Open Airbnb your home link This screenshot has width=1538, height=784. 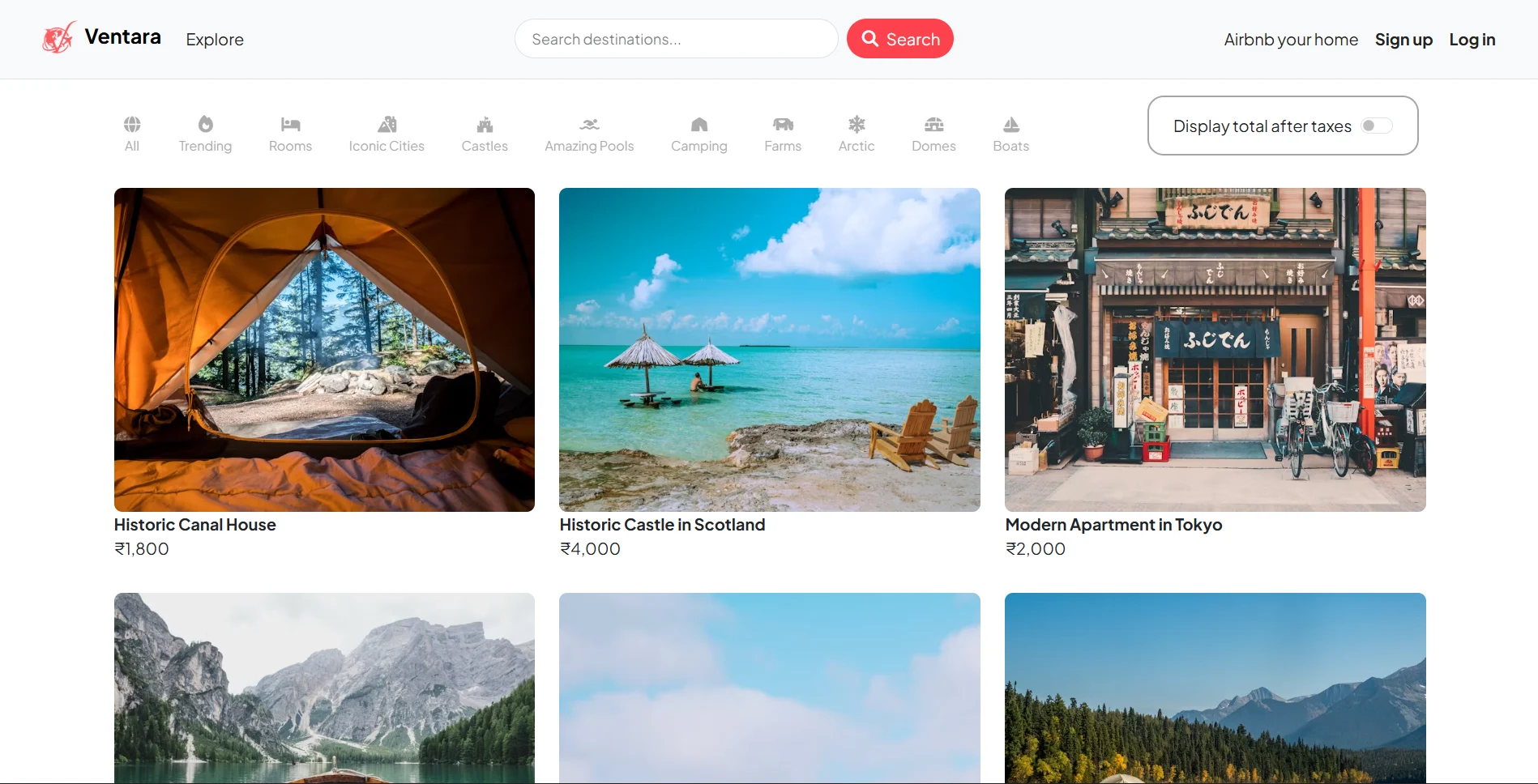coord(1291,40)
